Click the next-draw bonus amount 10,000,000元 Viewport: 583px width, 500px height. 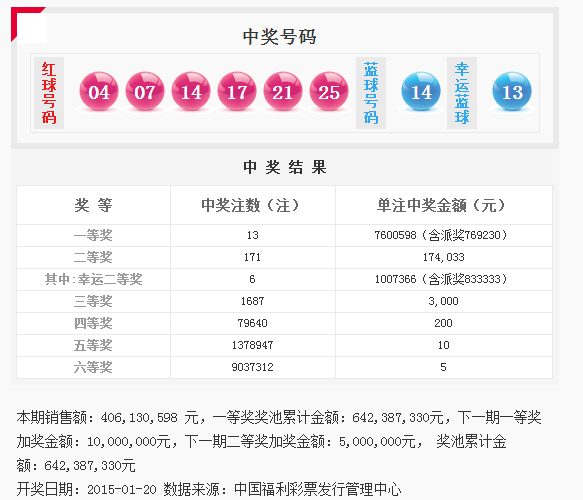point(129,442)
